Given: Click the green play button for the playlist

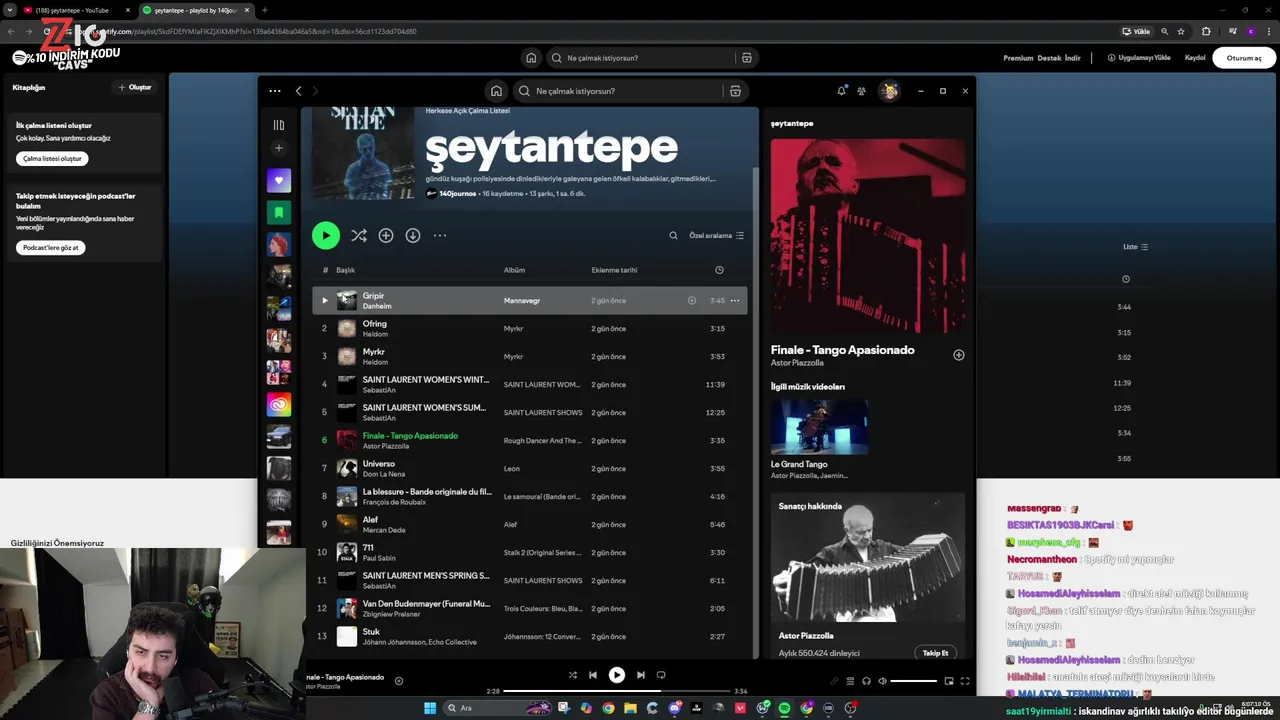Looking at the screenshot, I should [325, 235].
